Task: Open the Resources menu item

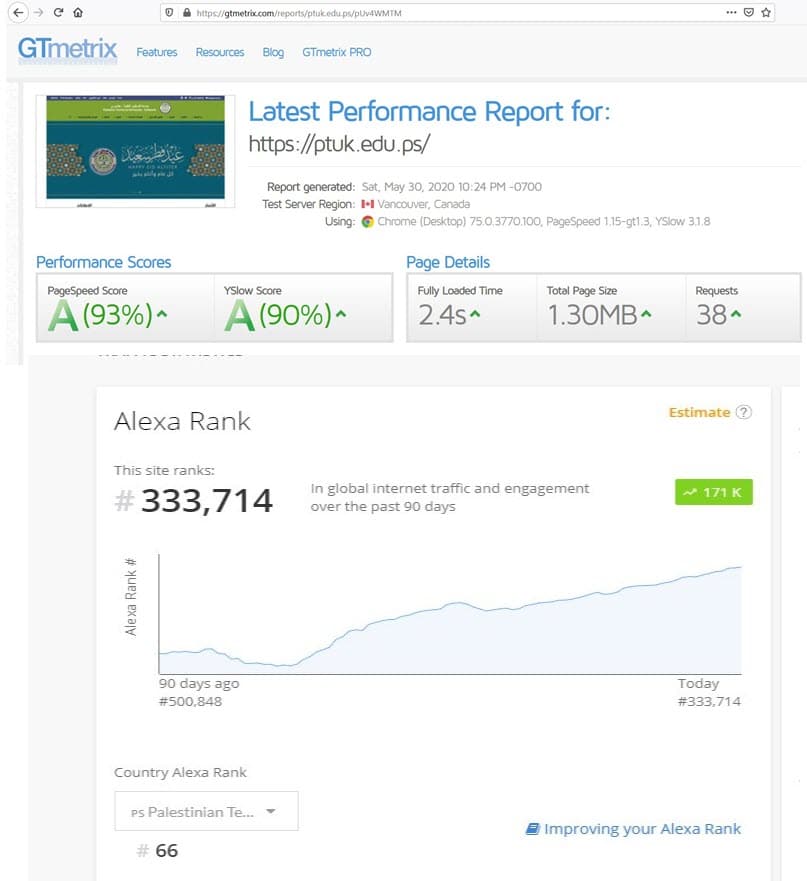Action: pyautogui.click(x=220, y=52)
